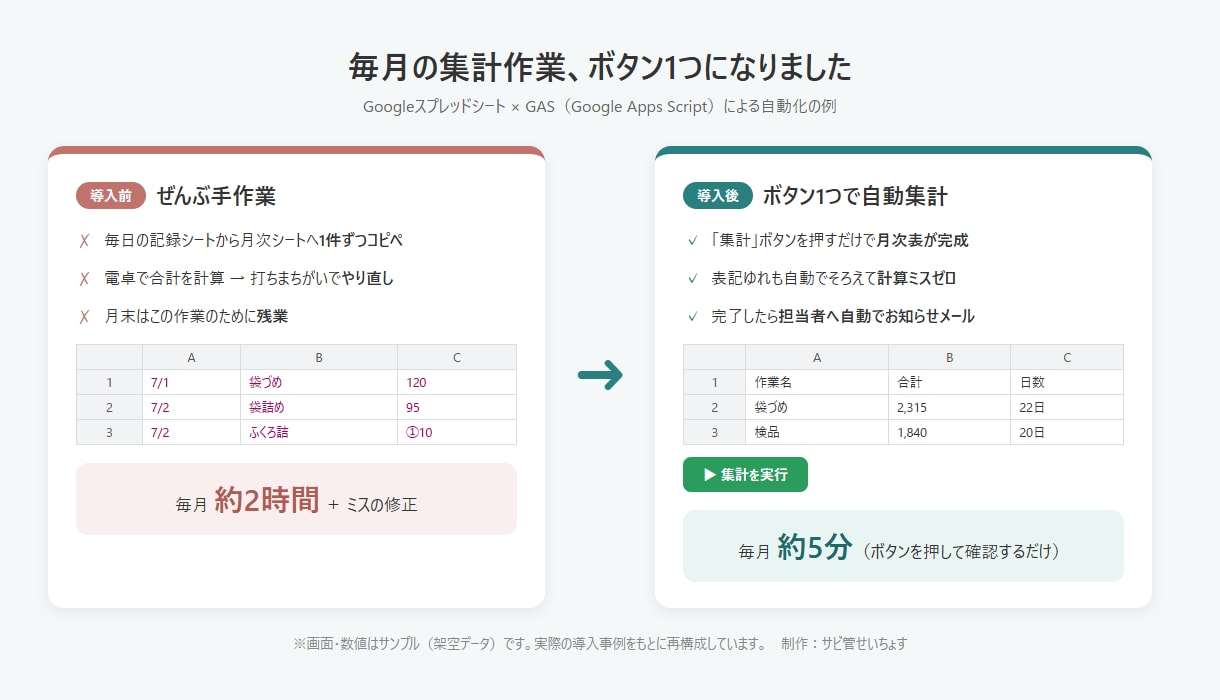The height and width of the screenshot is (700, 1220).
Task: Select cell 1,840 in the 導入後 table
Action: click(949, 432)
